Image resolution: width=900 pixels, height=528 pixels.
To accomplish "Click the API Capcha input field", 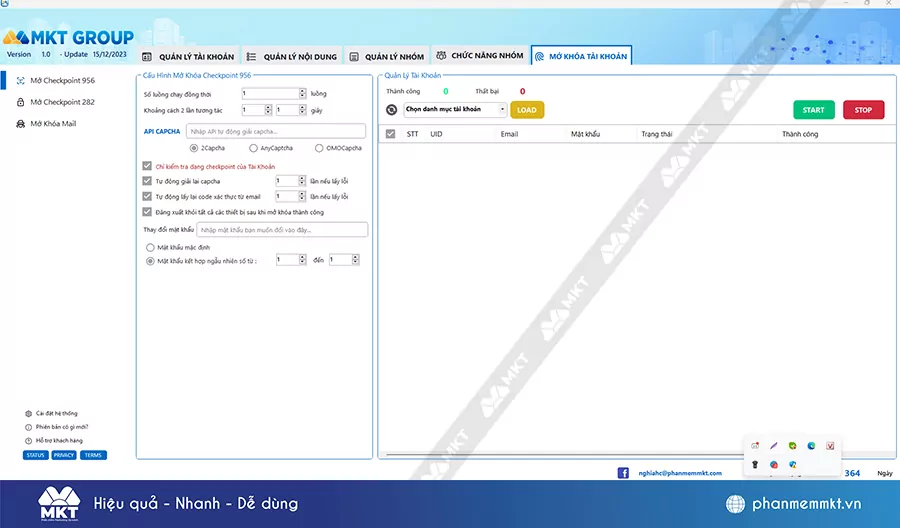I will [275, 131].
